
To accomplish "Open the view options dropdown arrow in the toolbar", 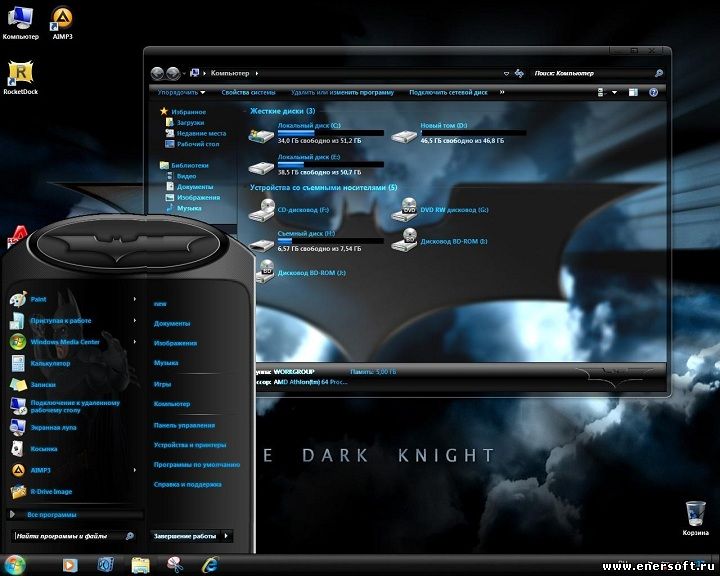I will pos(614,93).
